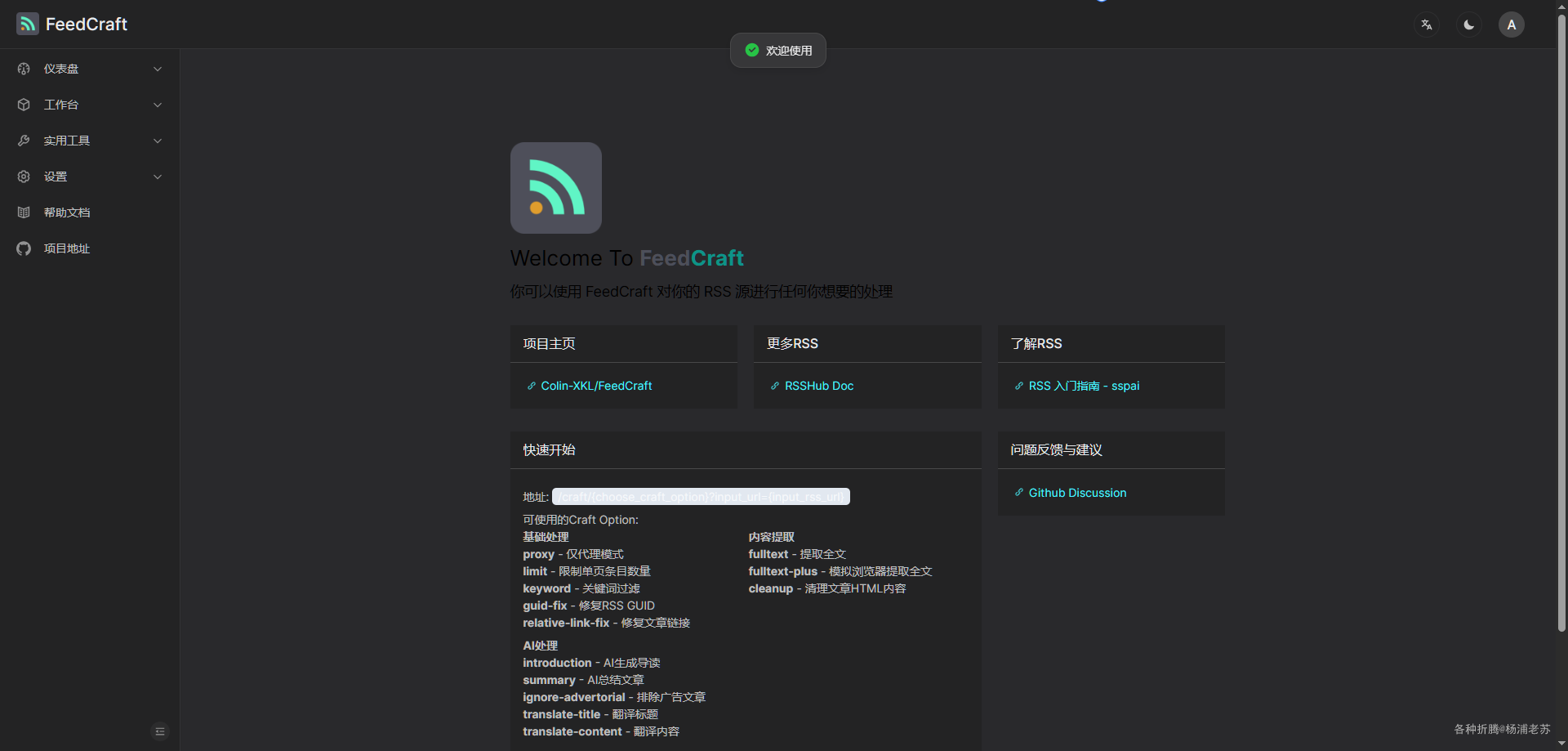This screenshot has width=1568, height=751.
Task: Click the 'limit - 限制单页条目数量' option text
Action: click(586, 571)
